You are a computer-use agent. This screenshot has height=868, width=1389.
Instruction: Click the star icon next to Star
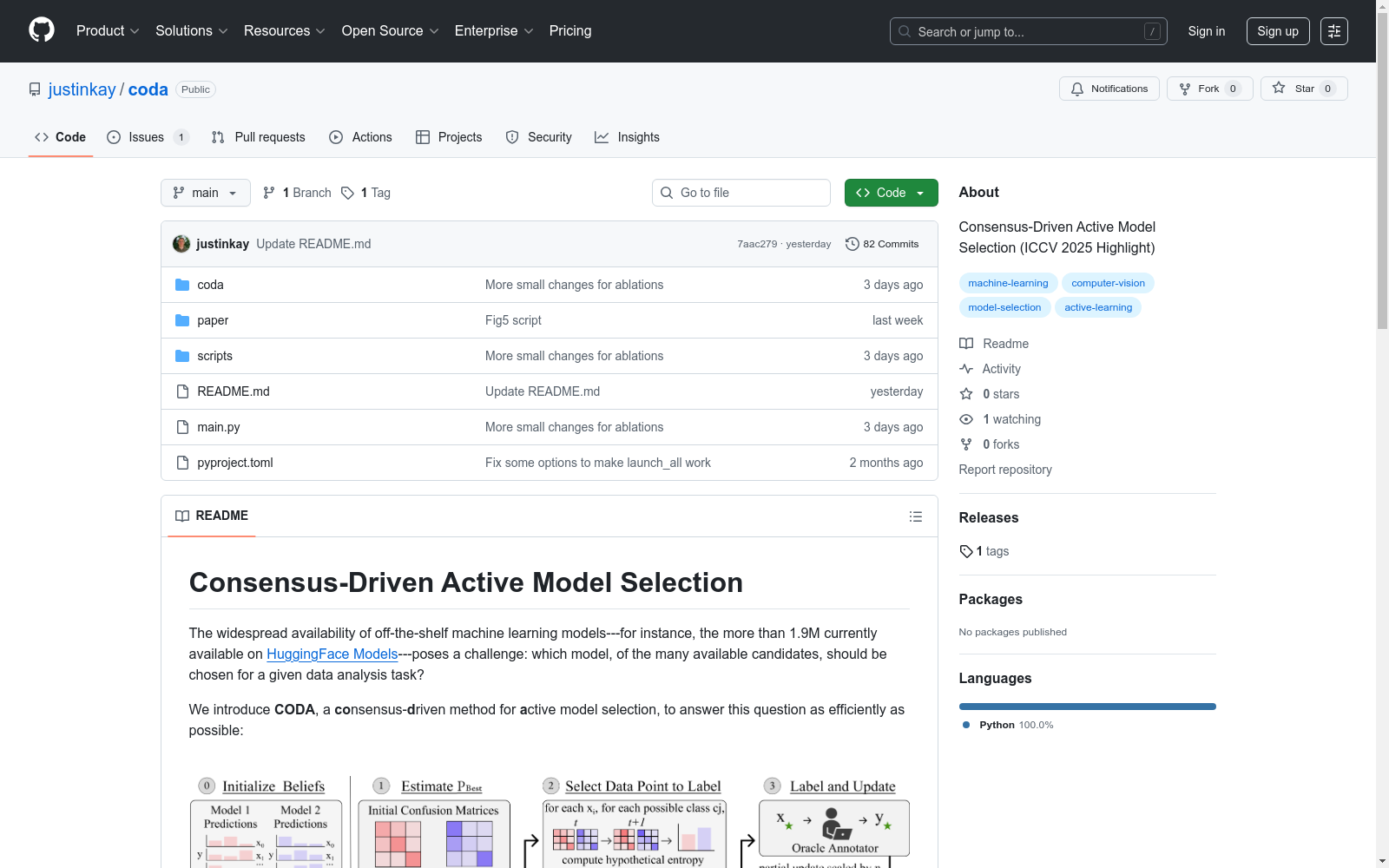point(1279,88)
